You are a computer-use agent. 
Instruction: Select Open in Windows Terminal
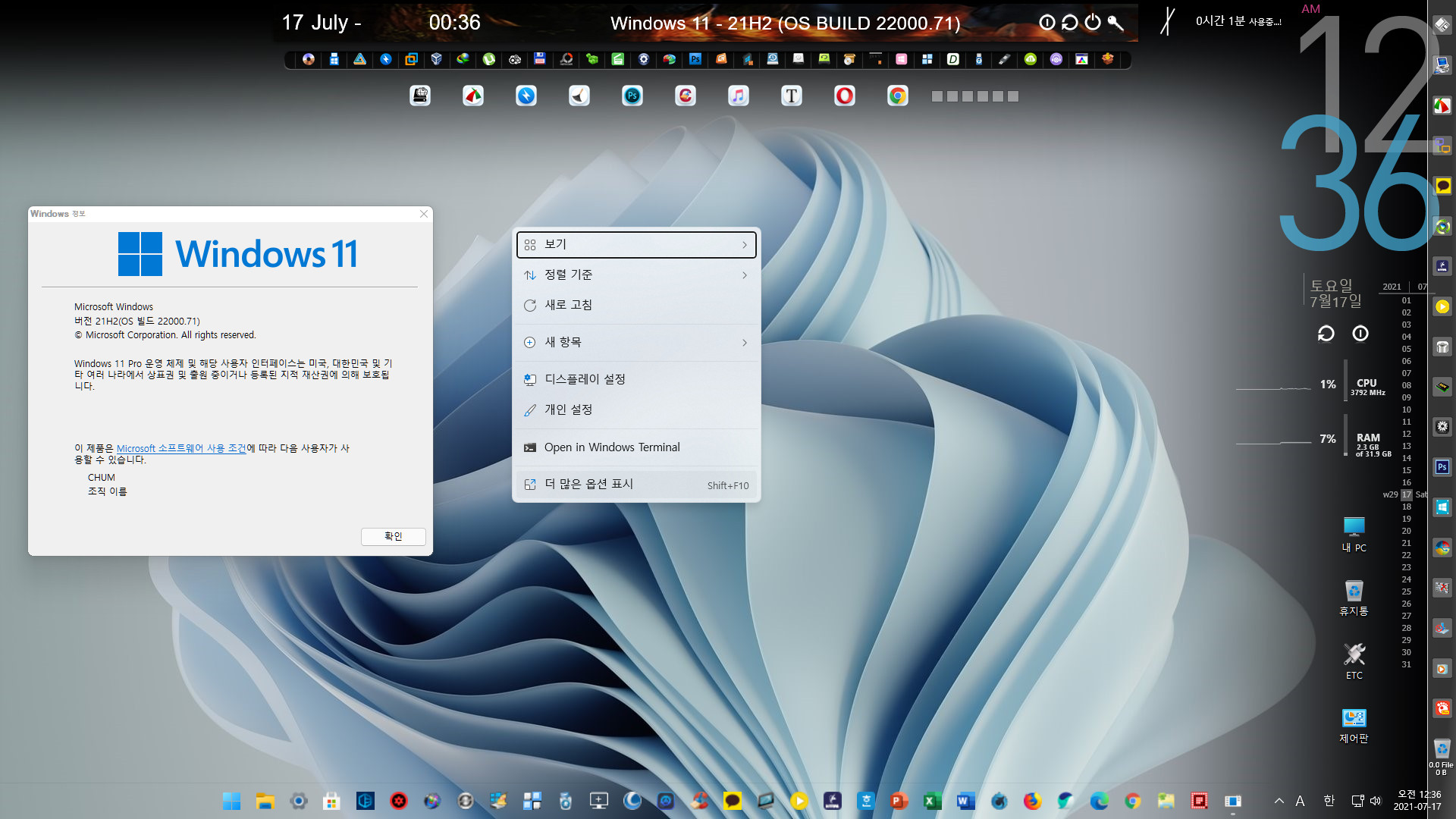click(x=636, y=447)
